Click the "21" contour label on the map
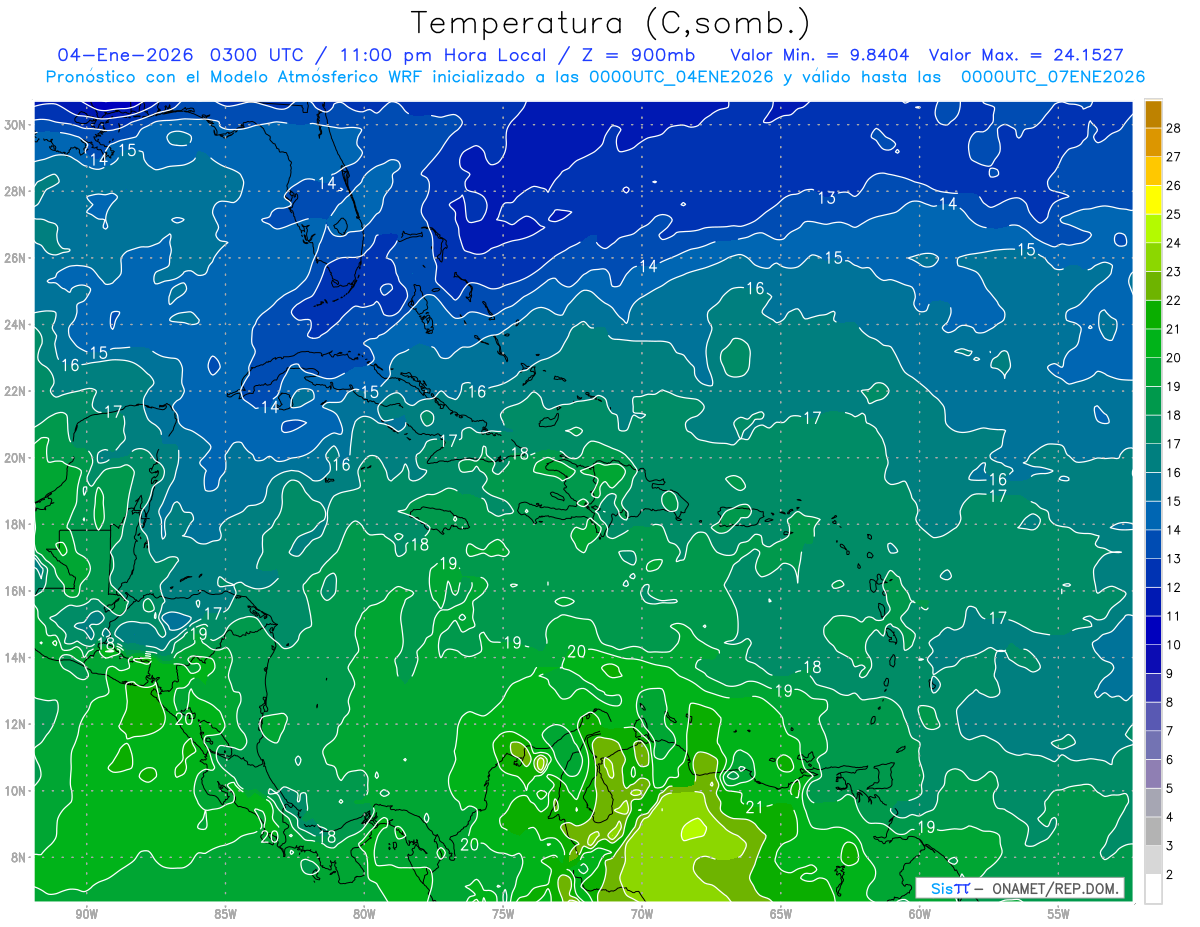The image size is (1200, 927). point(755,807)
